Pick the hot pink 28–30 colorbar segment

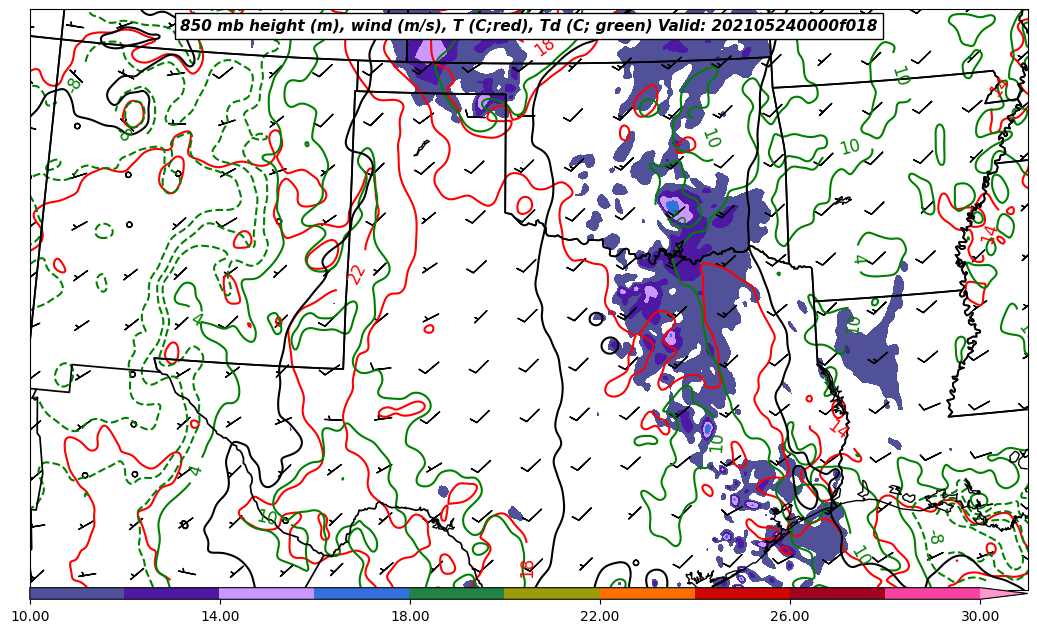932,593
